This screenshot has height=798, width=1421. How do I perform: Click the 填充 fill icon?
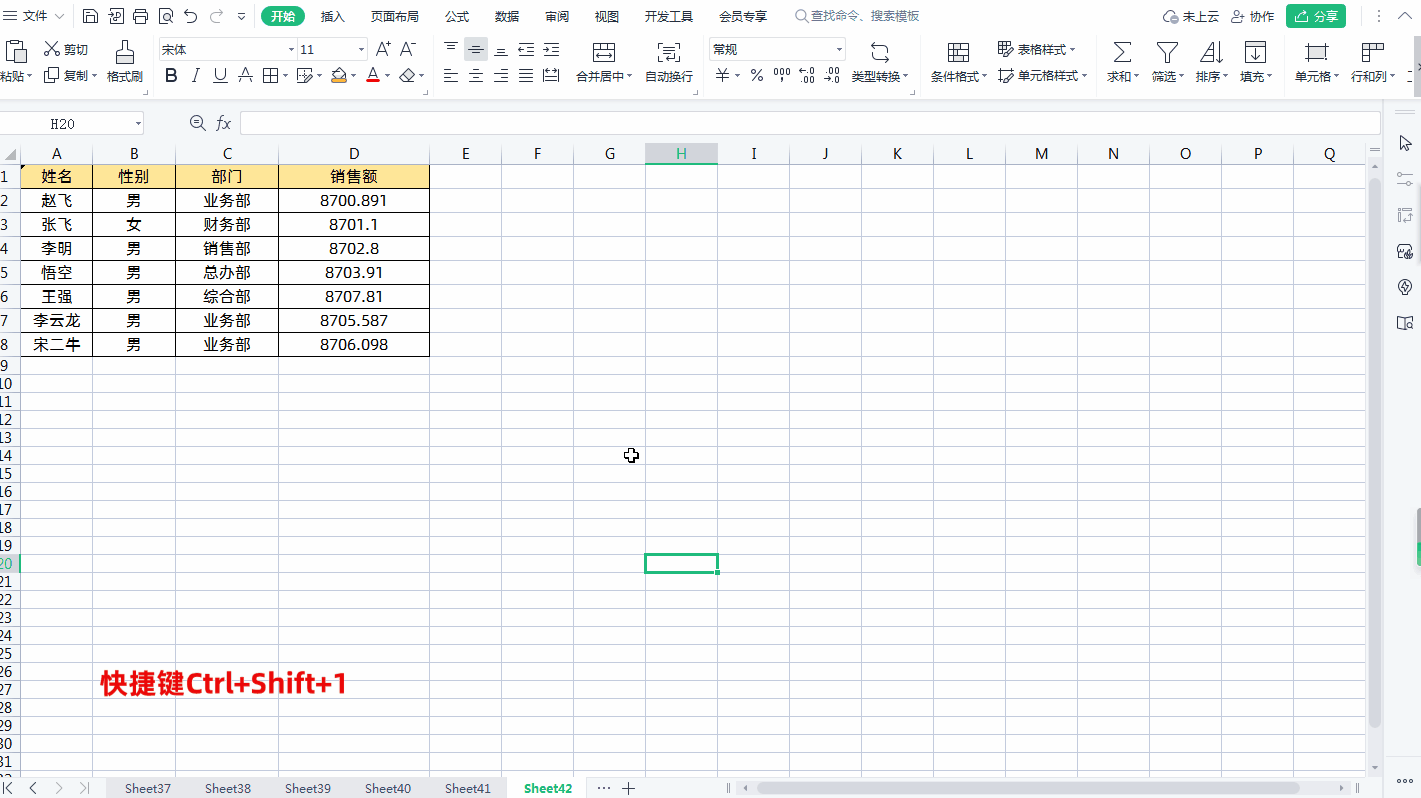[x=1255, y=52]
